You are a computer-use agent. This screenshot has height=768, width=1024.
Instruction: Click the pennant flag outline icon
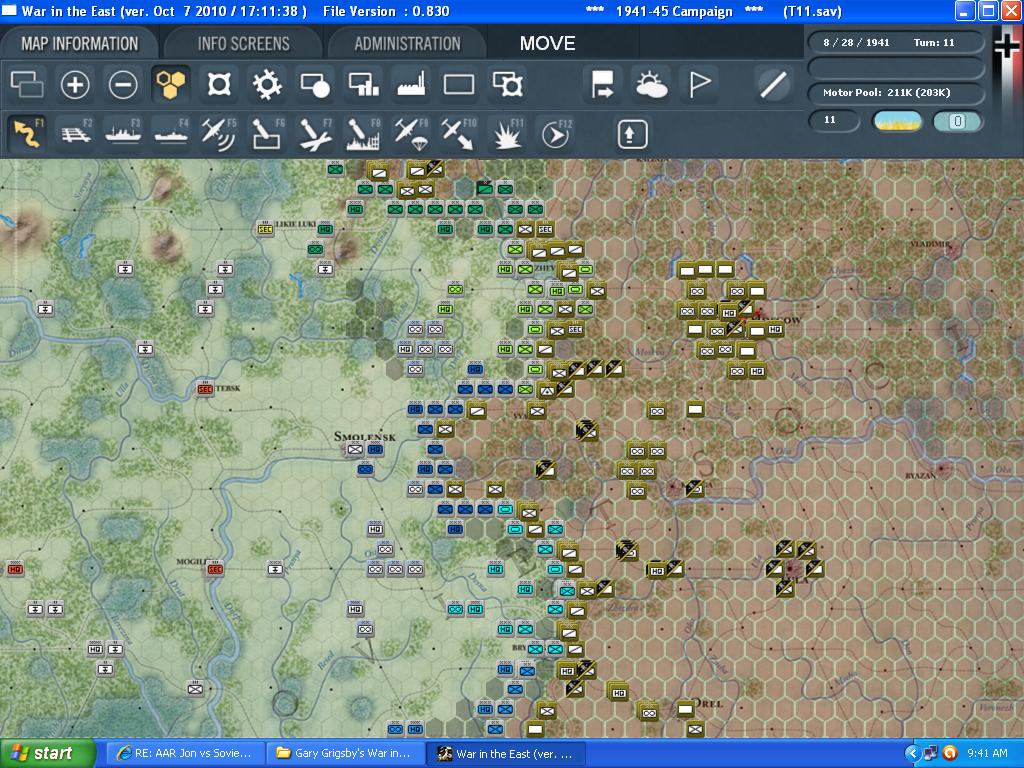tap(699, 85)
